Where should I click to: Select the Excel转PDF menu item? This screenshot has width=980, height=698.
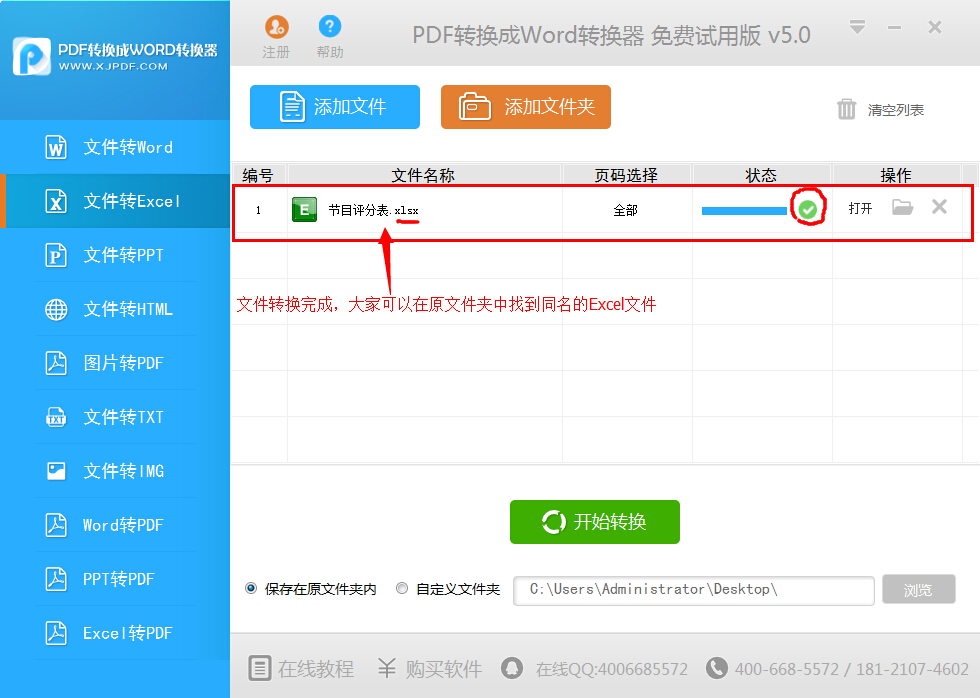point(115,633)
